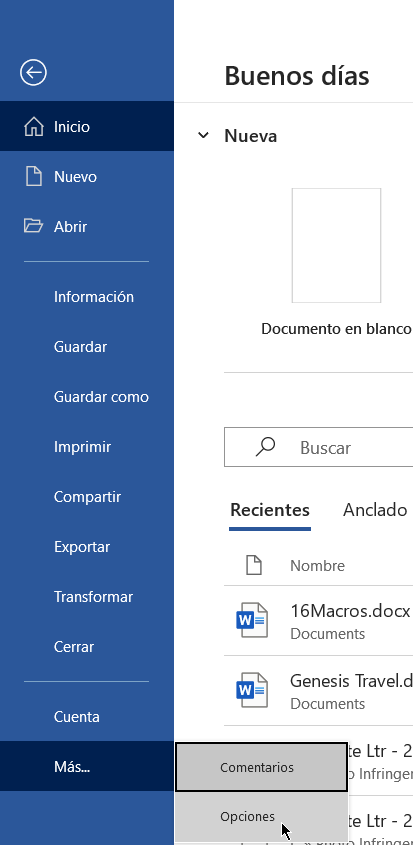Viewport: 413px width, 845px height.
Task: Open Guardar como
Action: [x=101, y=397]
